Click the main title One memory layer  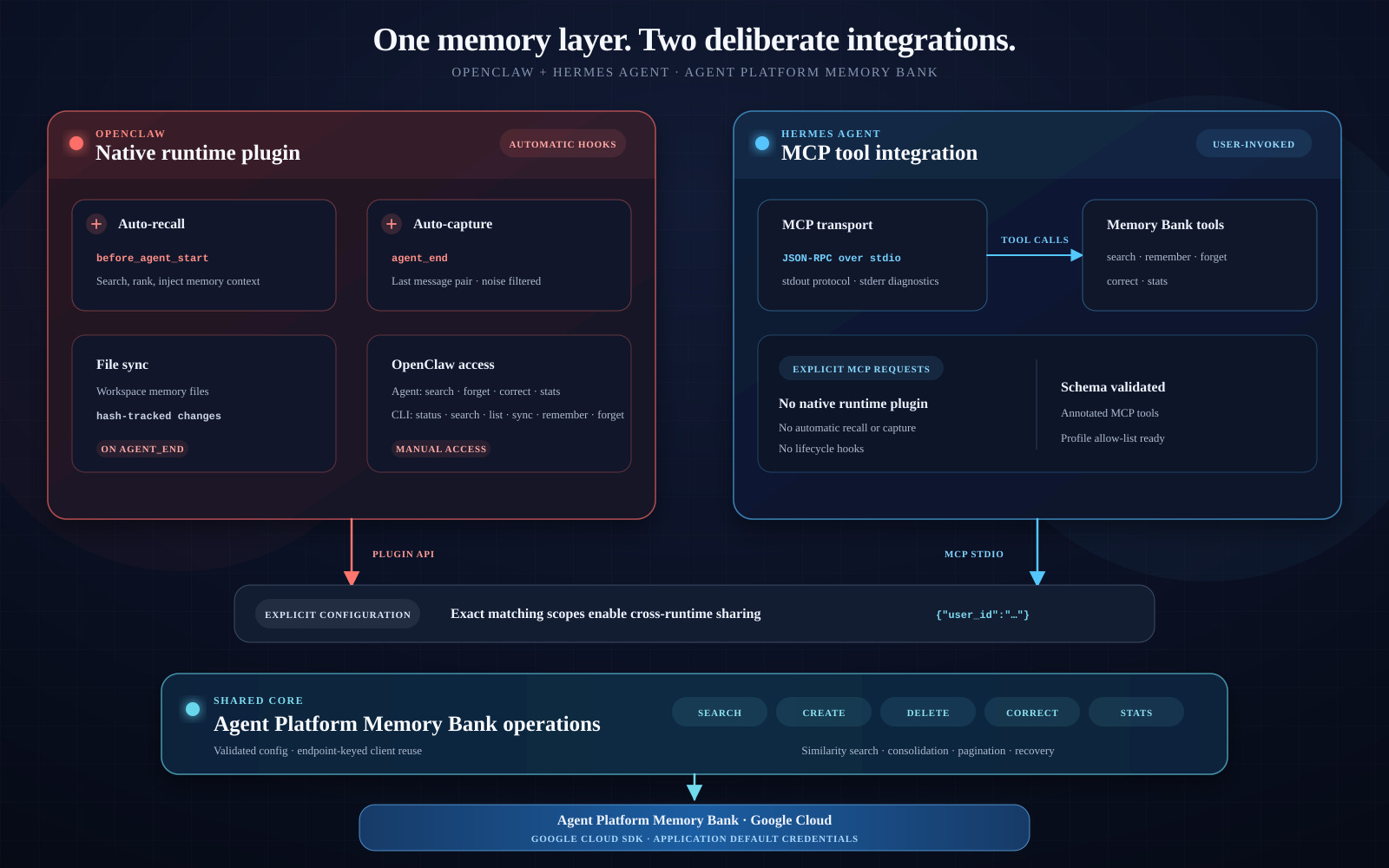tap(694, 40)
